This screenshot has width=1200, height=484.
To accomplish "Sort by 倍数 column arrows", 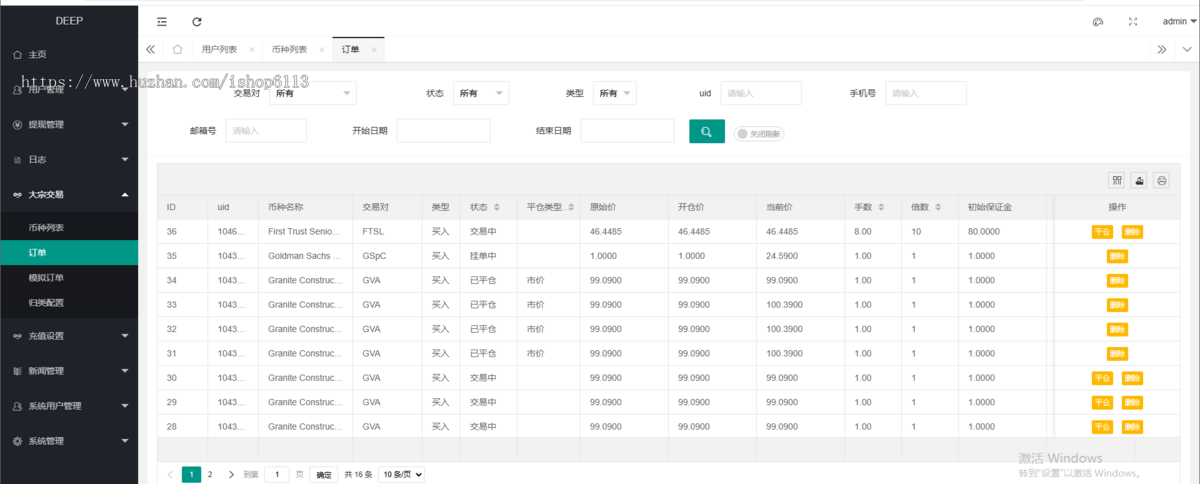I will click(938, 207).
